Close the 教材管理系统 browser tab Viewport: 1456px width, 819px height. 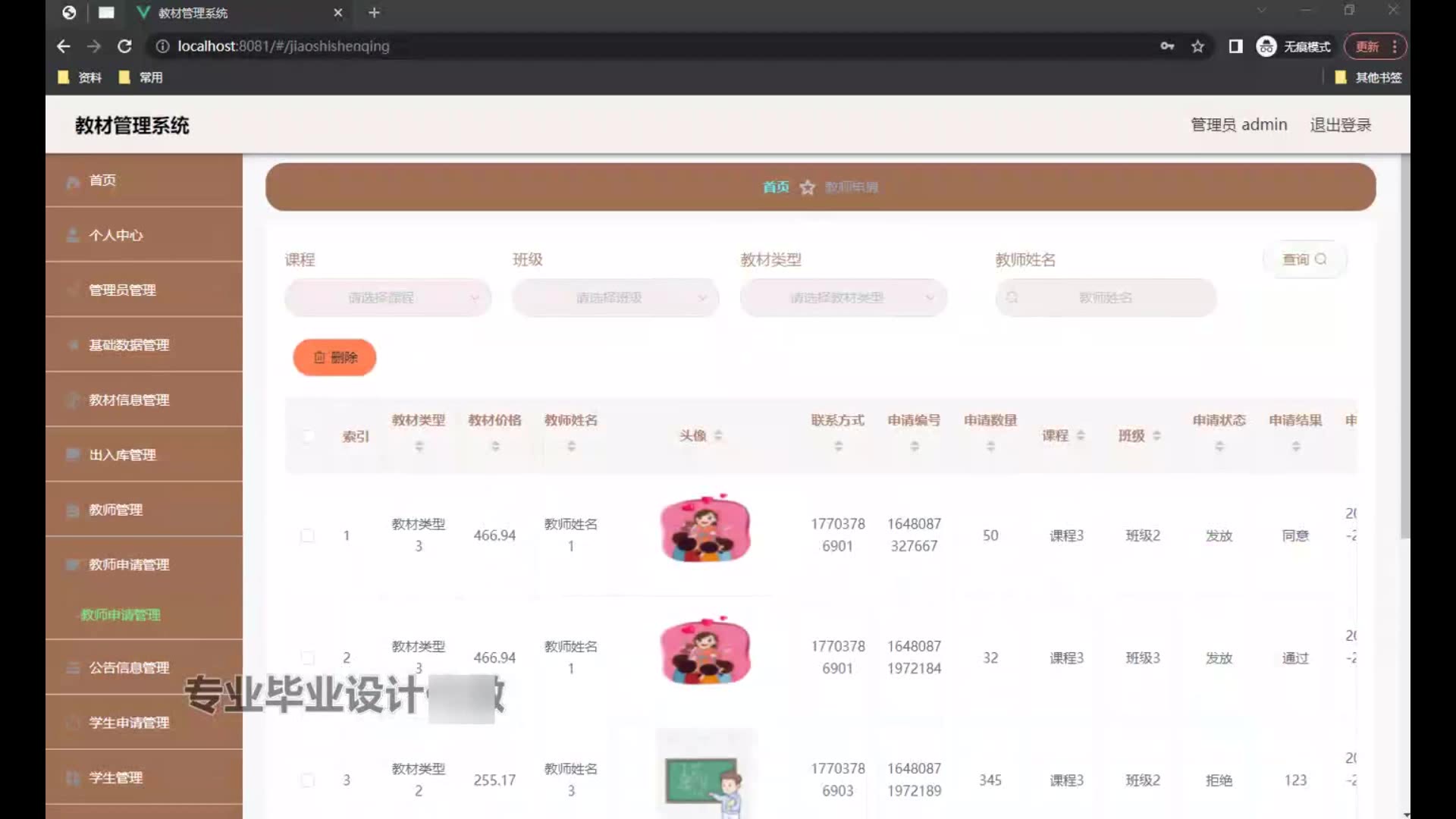338,12
